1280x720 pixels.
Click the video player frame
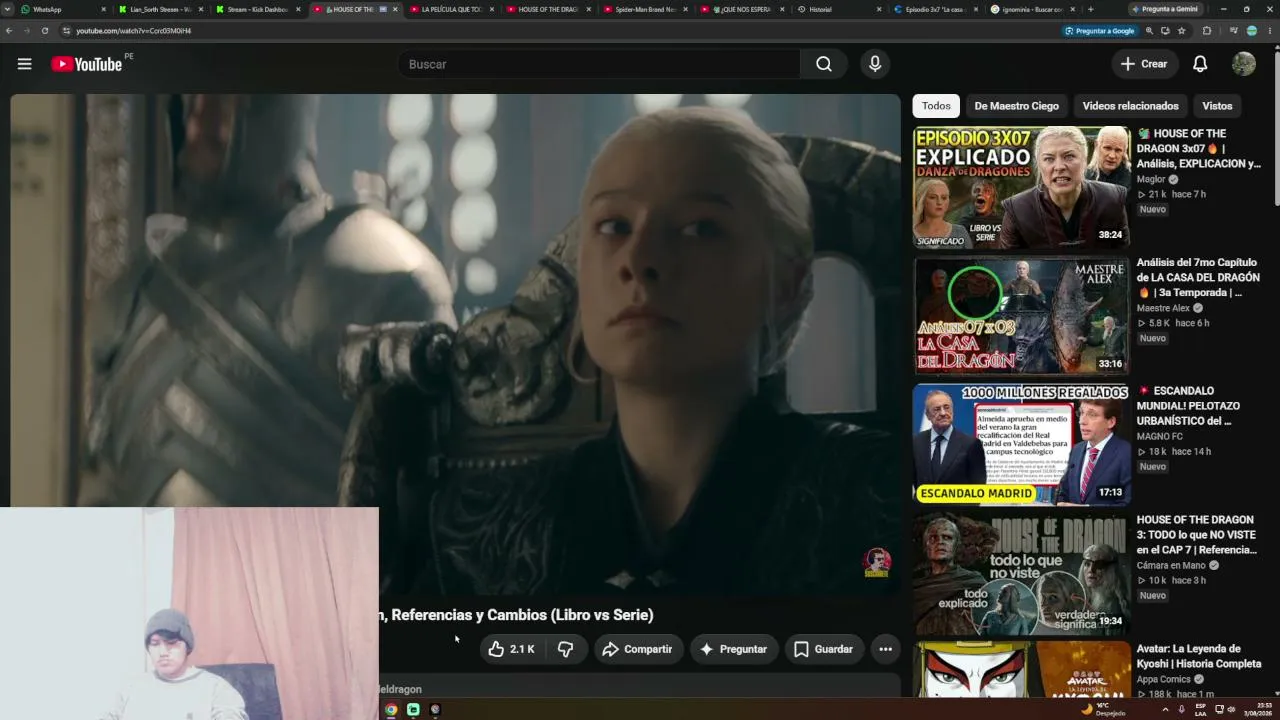[x=455, y=345]
